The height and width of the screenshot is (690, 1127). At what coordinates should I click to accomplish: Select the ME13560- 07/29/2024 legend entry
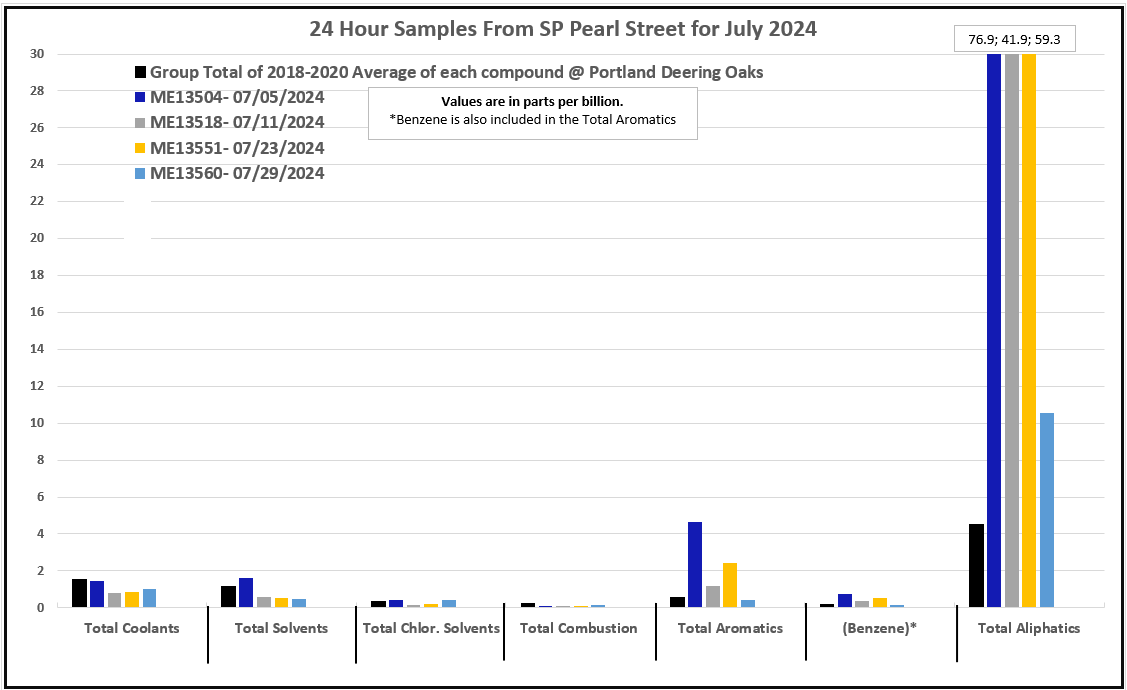[x=236, y=173]
